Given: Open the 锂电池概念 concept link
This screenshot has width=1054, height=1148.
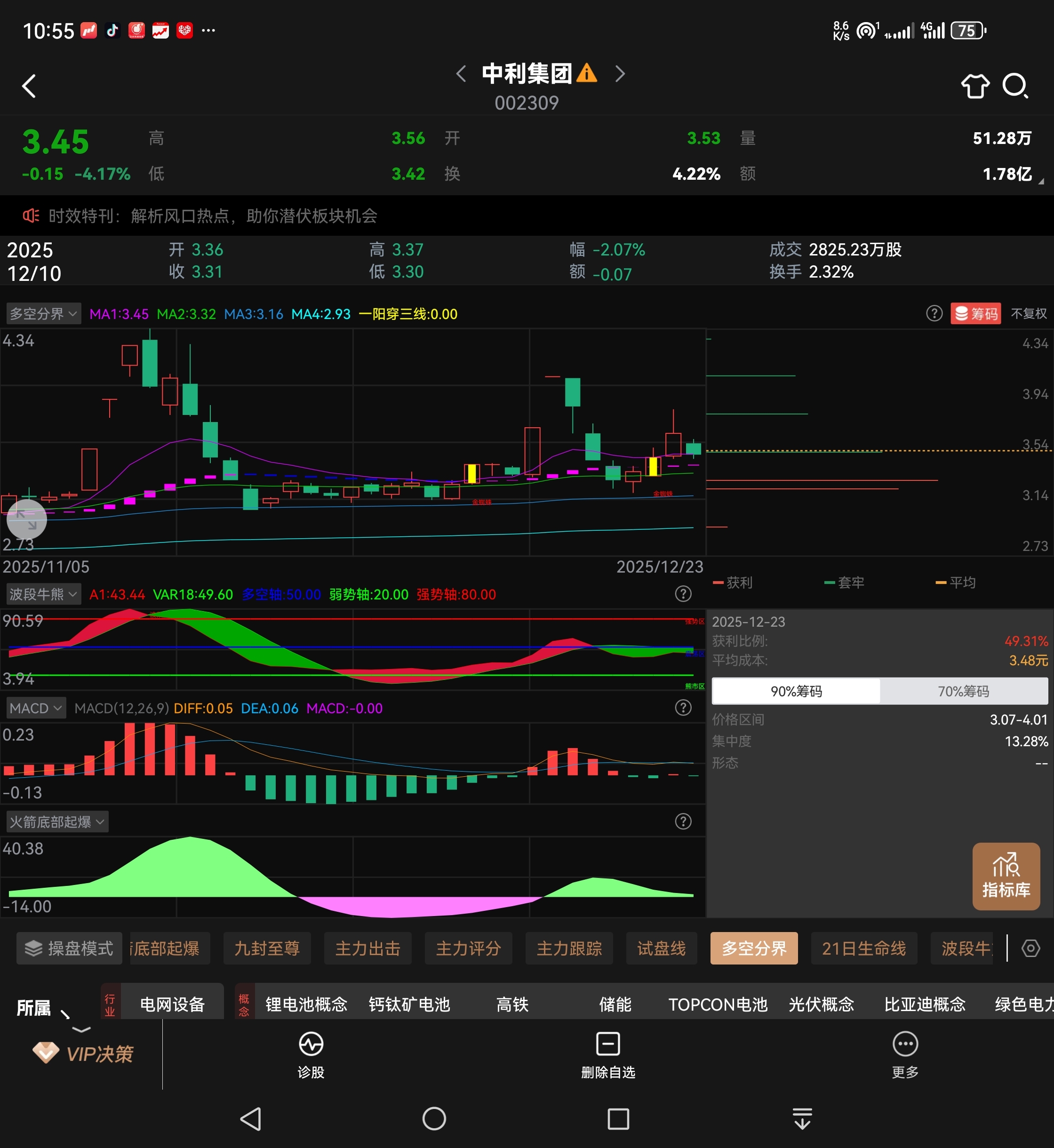Looking at the screenshot, I should pos(306,1004).
